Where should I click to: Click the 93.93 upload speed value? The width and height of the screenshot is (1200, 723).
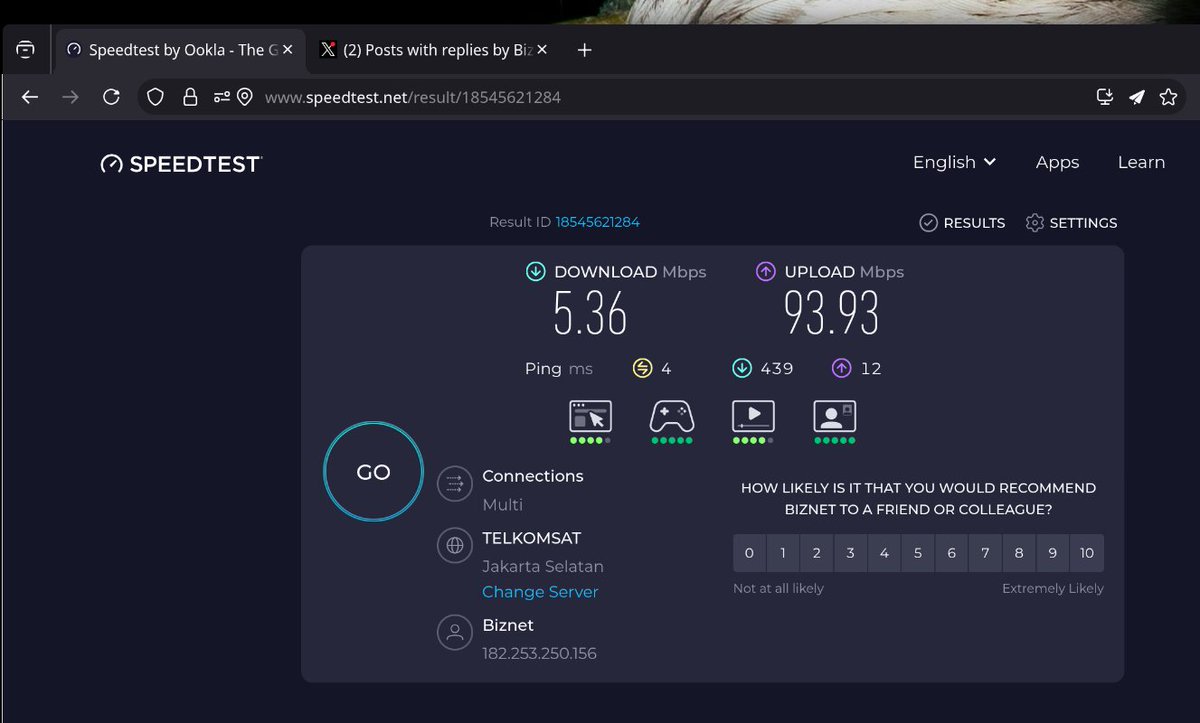(x=832, y=313)
